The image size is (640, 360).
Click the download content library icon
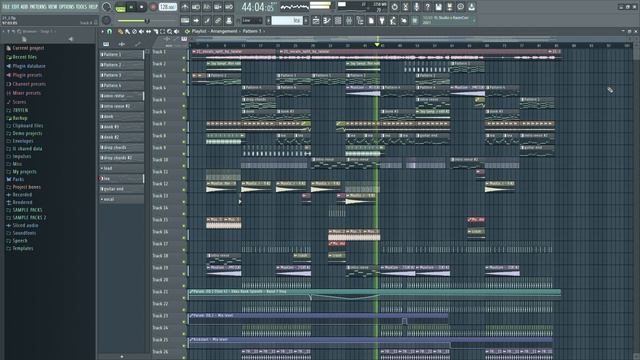(x=471, y=7)
